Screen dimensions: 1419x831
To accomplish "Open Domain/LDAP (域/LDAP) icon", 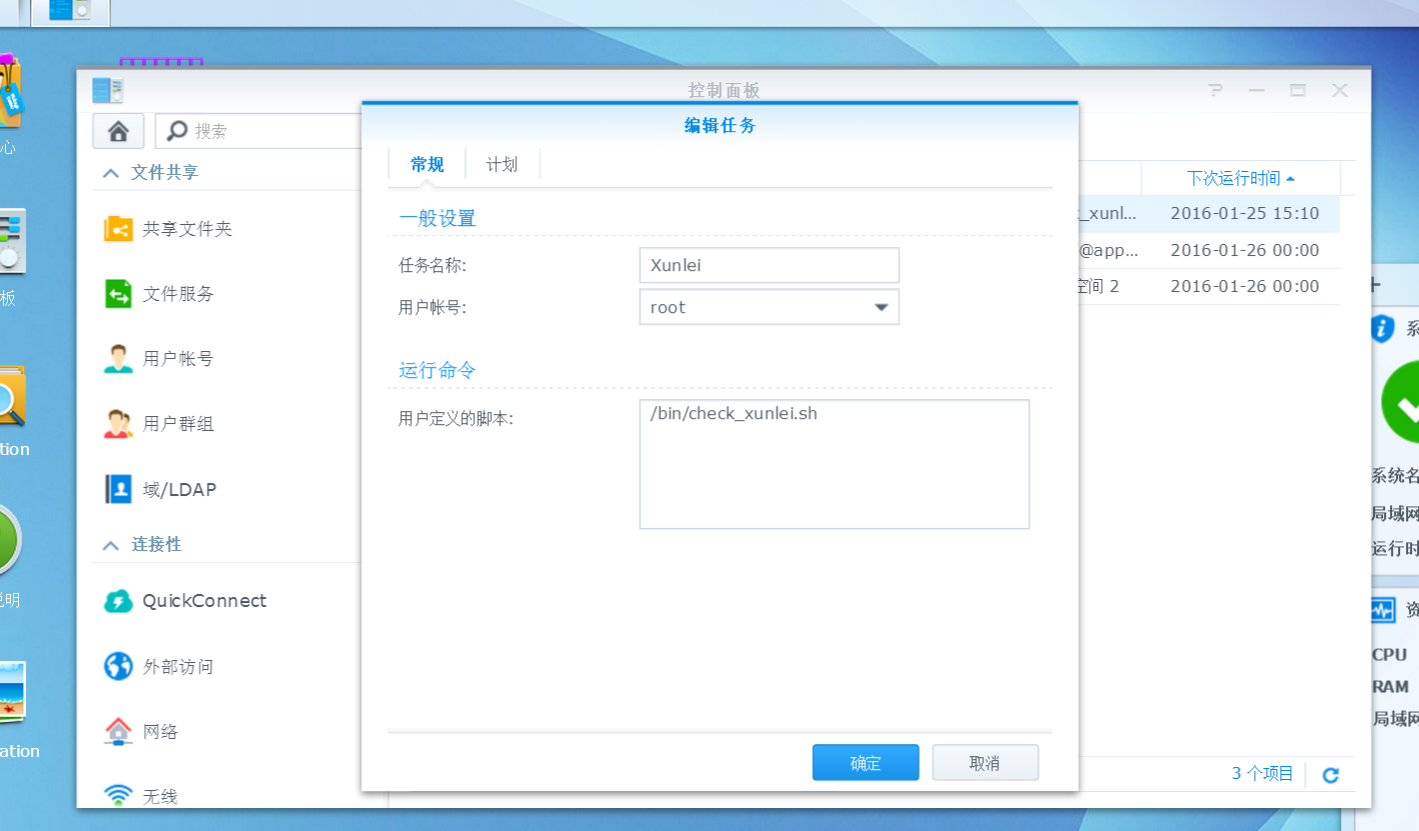I will 118,489.
